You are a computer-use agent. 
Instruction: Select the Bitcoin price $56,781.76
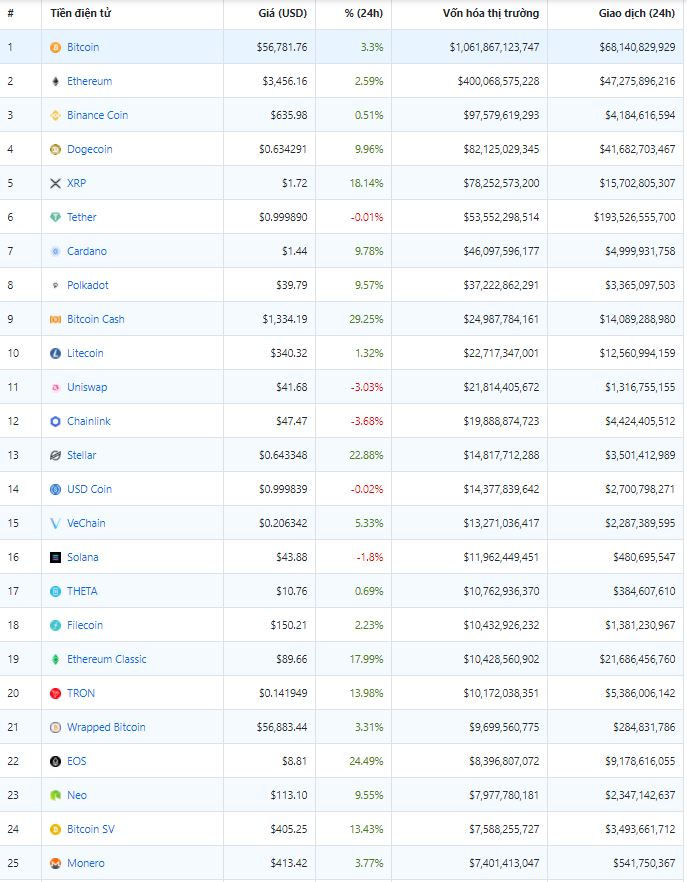282,47
